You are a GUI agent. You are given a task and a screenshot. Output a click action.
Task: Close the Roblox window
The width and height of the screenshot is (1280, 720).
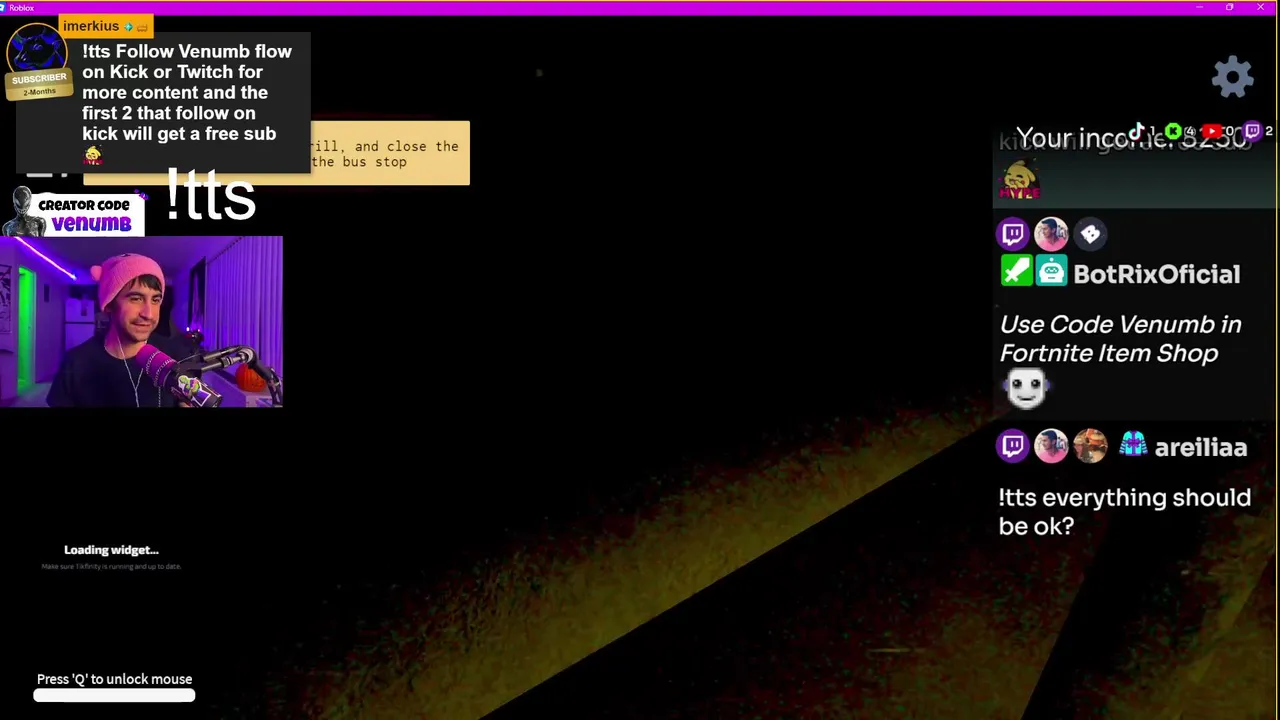[x=1260, y=7]
